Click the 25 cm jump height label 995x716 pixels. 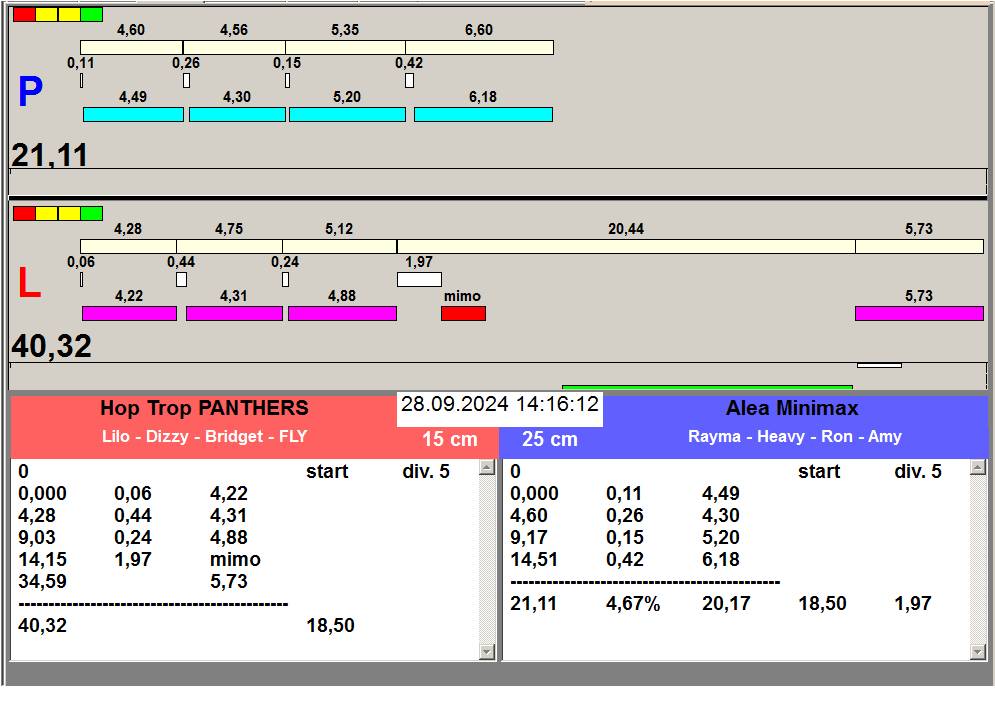[x=549, y=440]
